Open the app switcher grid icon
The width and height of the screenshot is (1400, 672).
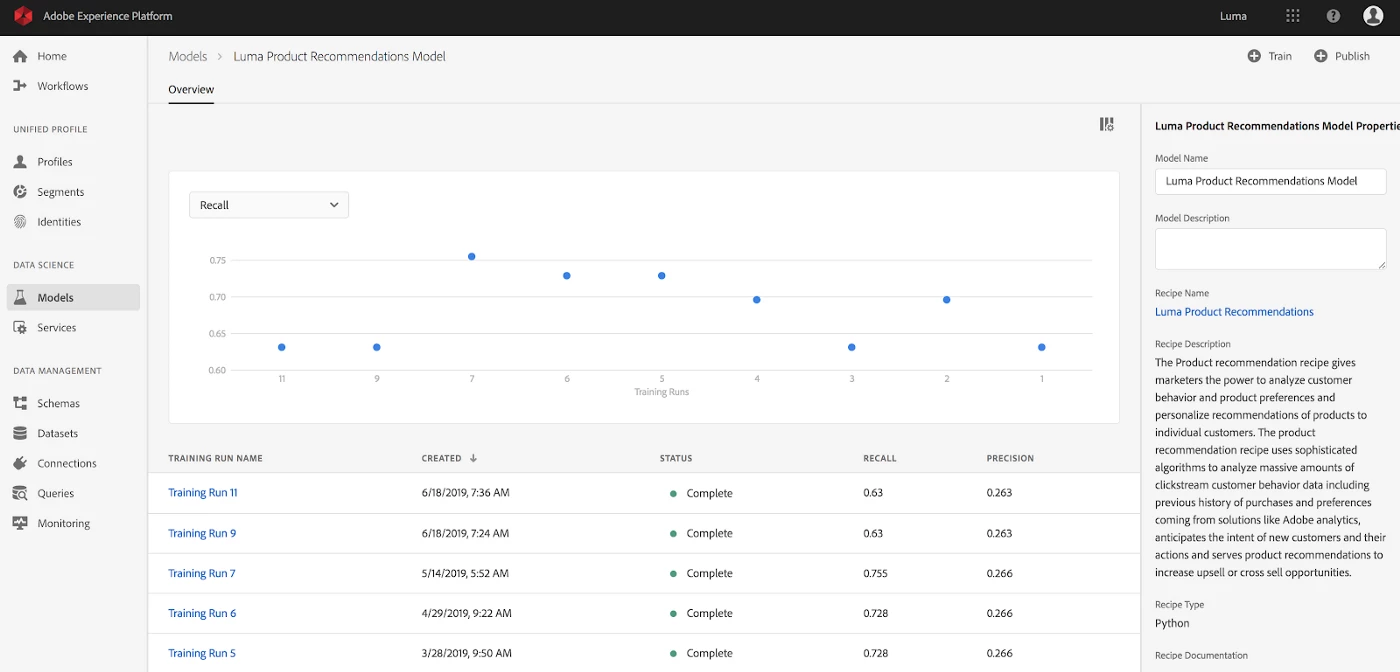(x=1293, y=16)
